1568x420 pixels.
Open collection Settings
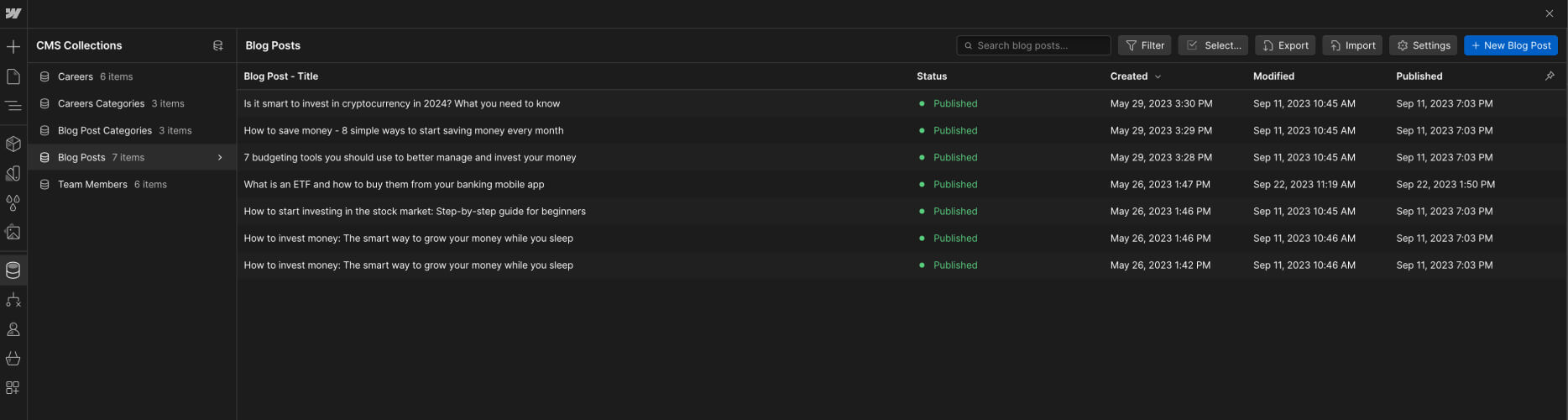click(x=1423, y=45)
